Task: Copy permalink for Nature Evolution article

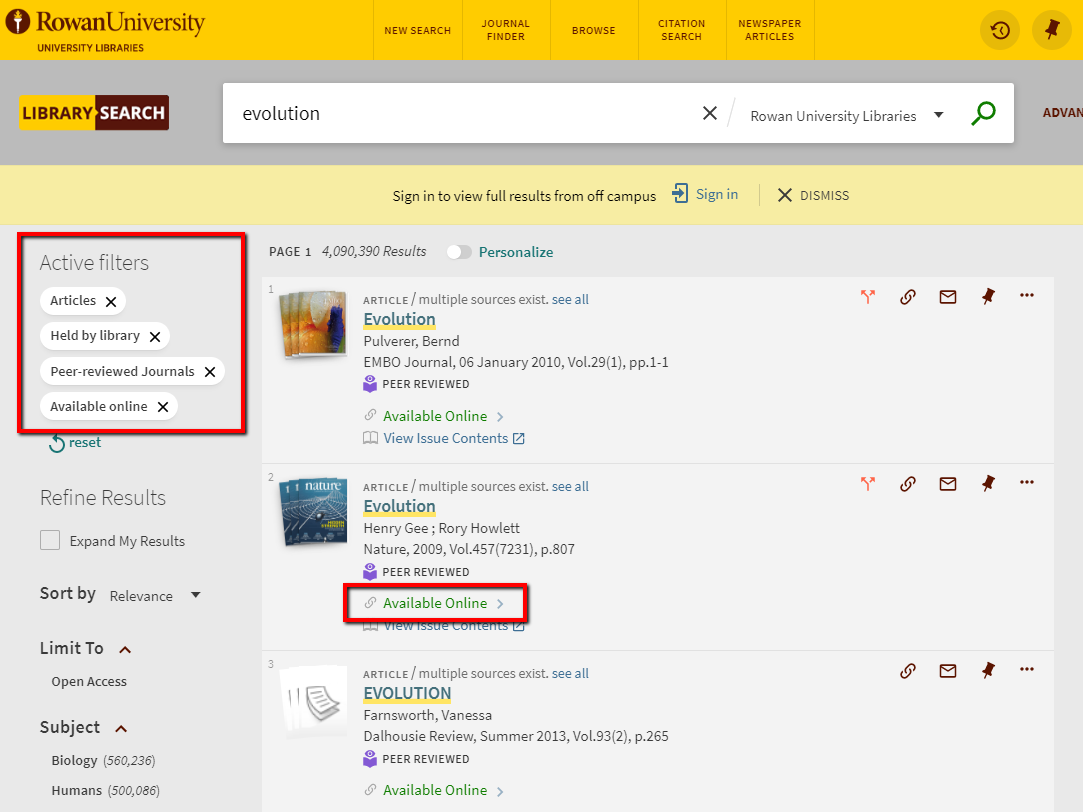Action: coord(908,483)
